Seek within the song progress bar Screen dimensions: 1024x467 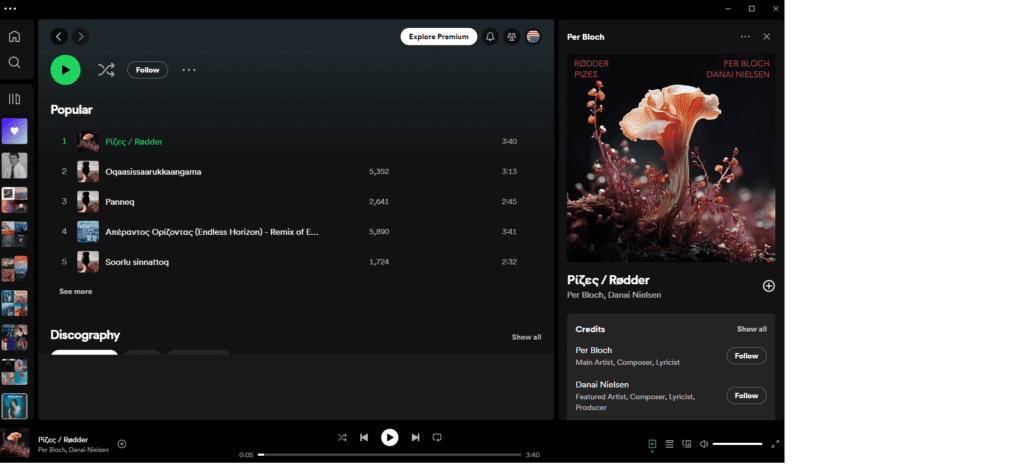390,455
